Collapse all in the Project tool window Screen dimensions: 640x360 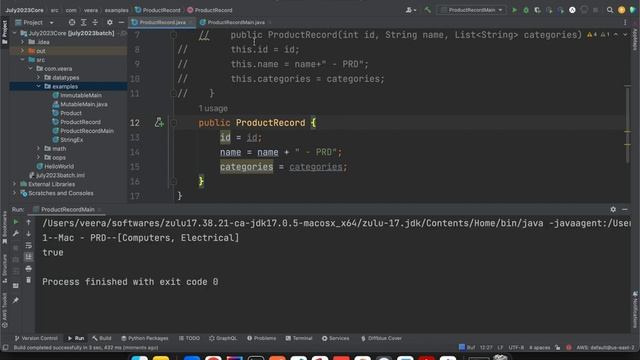pos(95,22)
